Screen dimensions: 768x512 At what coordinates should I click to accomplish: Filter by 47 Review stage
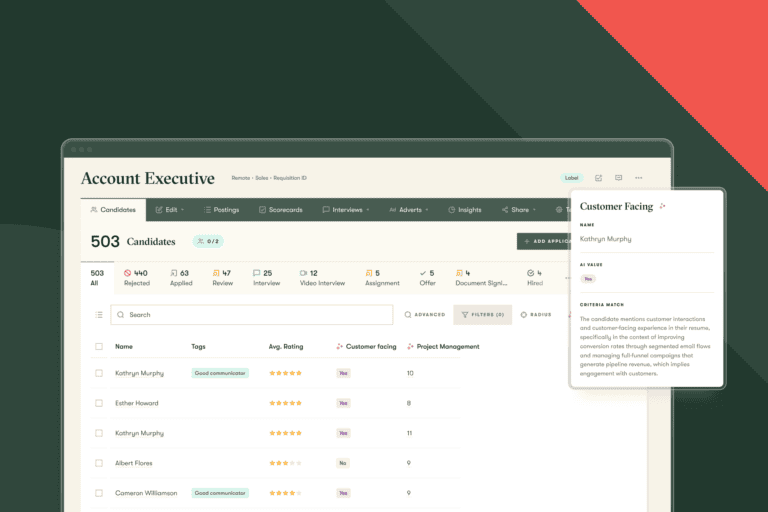[x=222, y=278]
